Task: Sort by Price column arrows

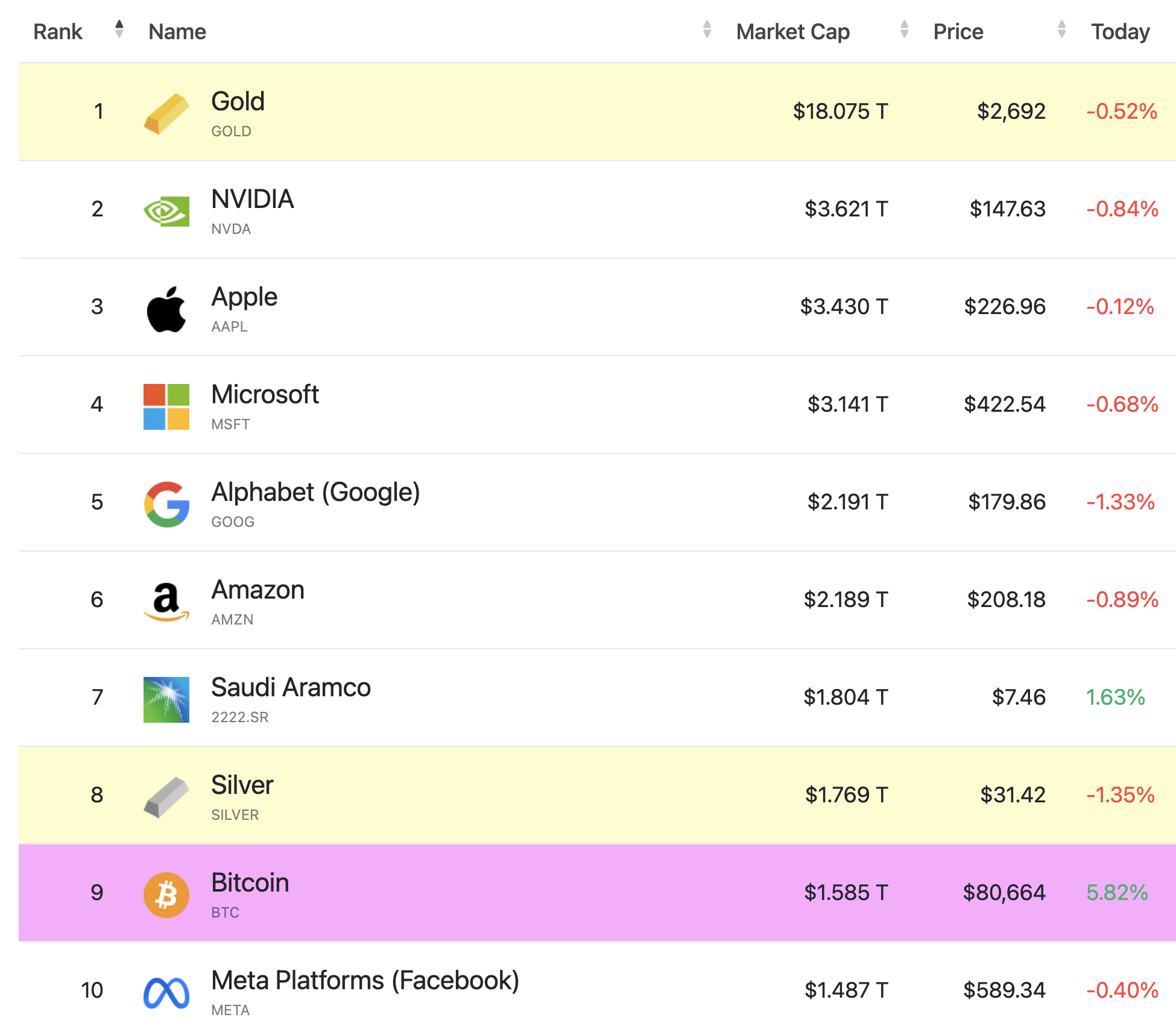Action: tap(904, 29)
